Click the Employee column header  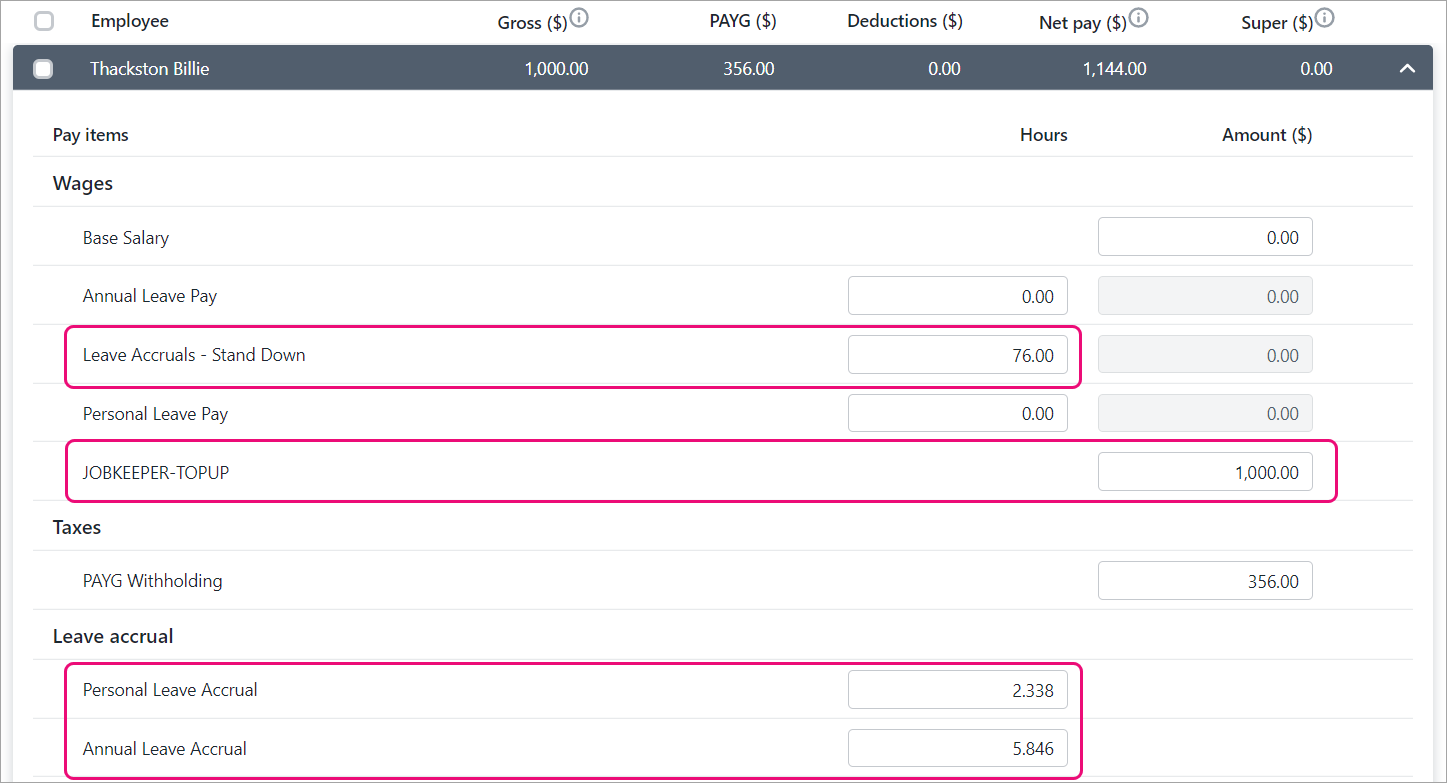[129, 21]
